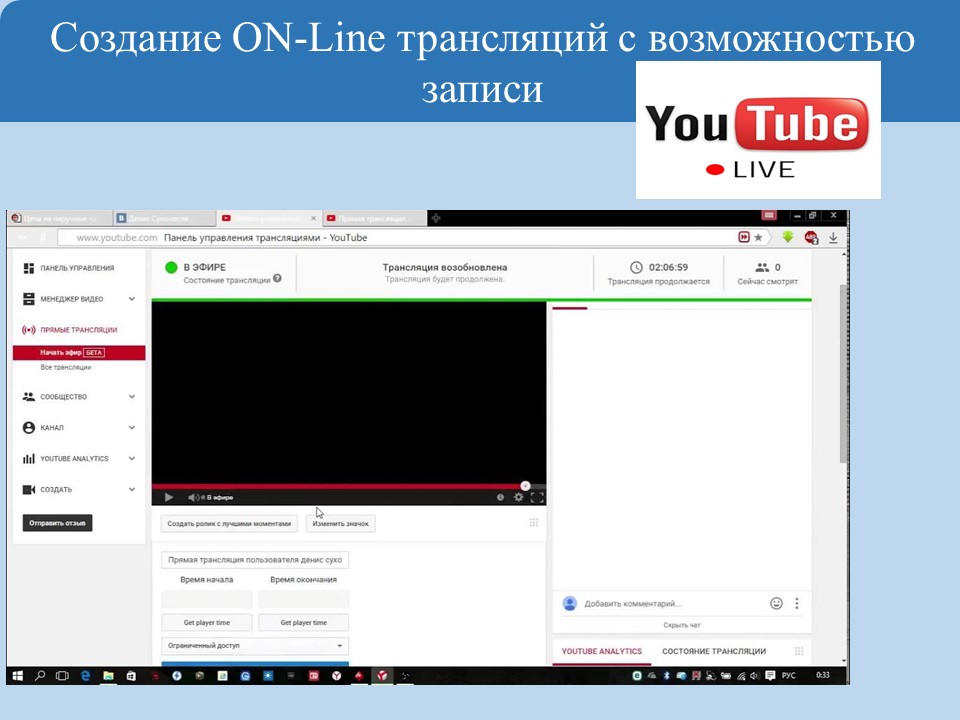Click the YouTube Analytics bar-chart icon
This screenshot has width=960, height=720.
pyautogui.click(x=28, y=459)
